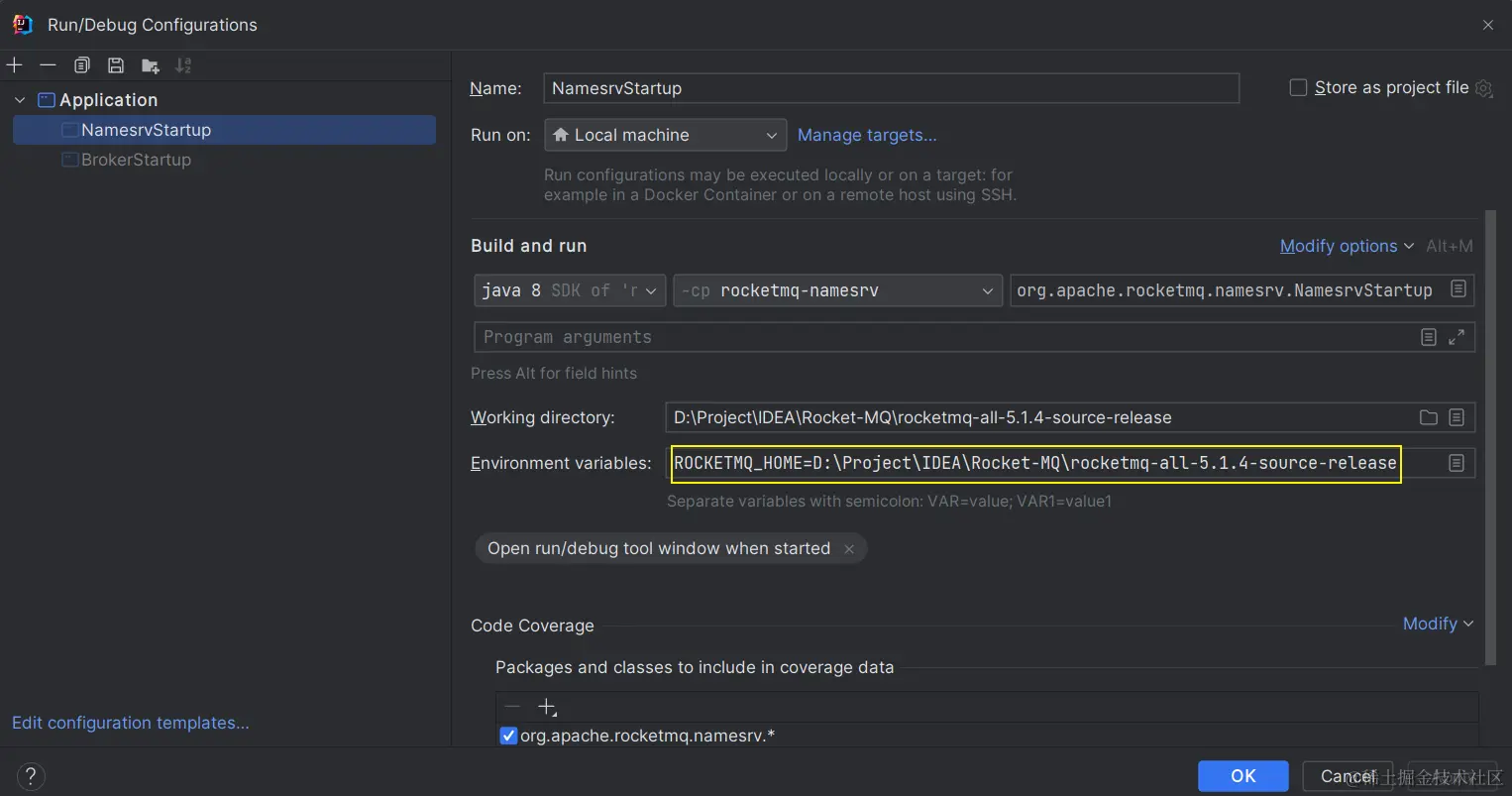The image size is (1512, 796).
Task: Expand the Program arguments field
Action: pos(1457,337)
